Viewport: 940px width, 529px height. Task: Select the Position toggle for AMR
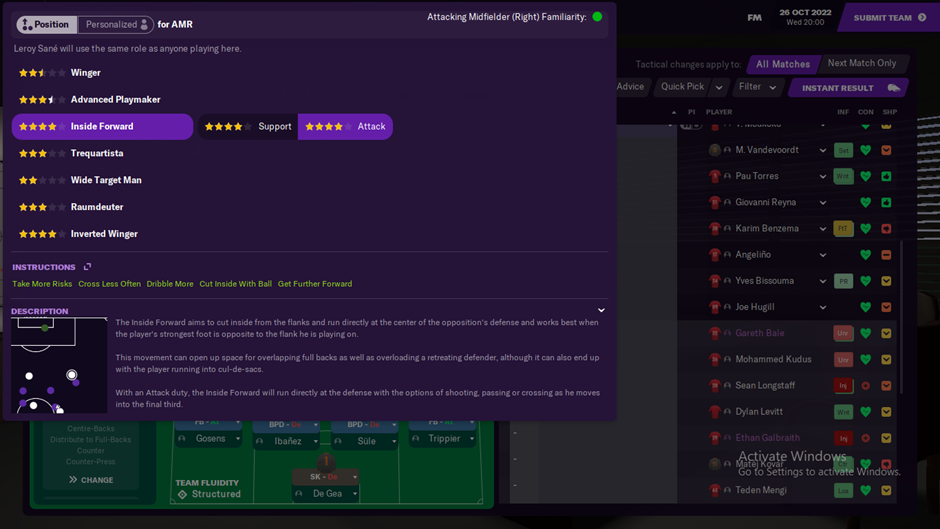46,25
